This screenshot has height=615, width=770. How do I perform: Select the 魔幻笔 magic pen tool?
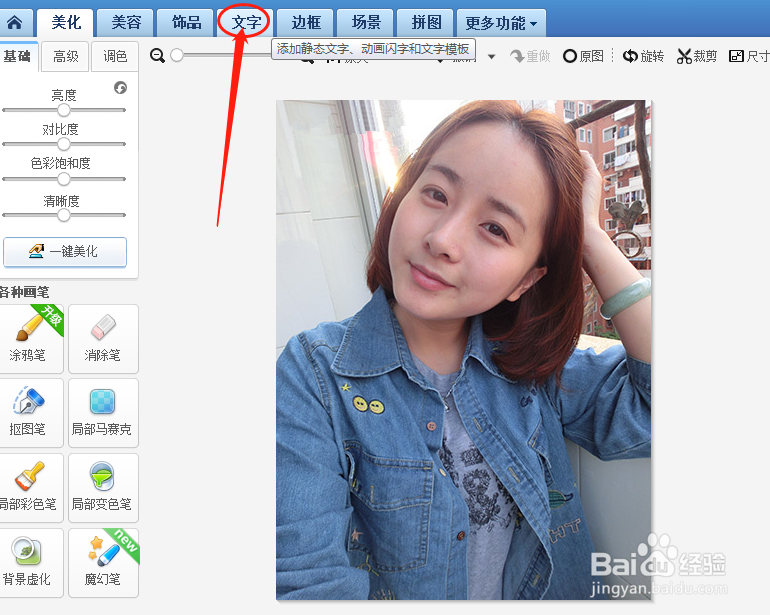click(x=103, y=563)
